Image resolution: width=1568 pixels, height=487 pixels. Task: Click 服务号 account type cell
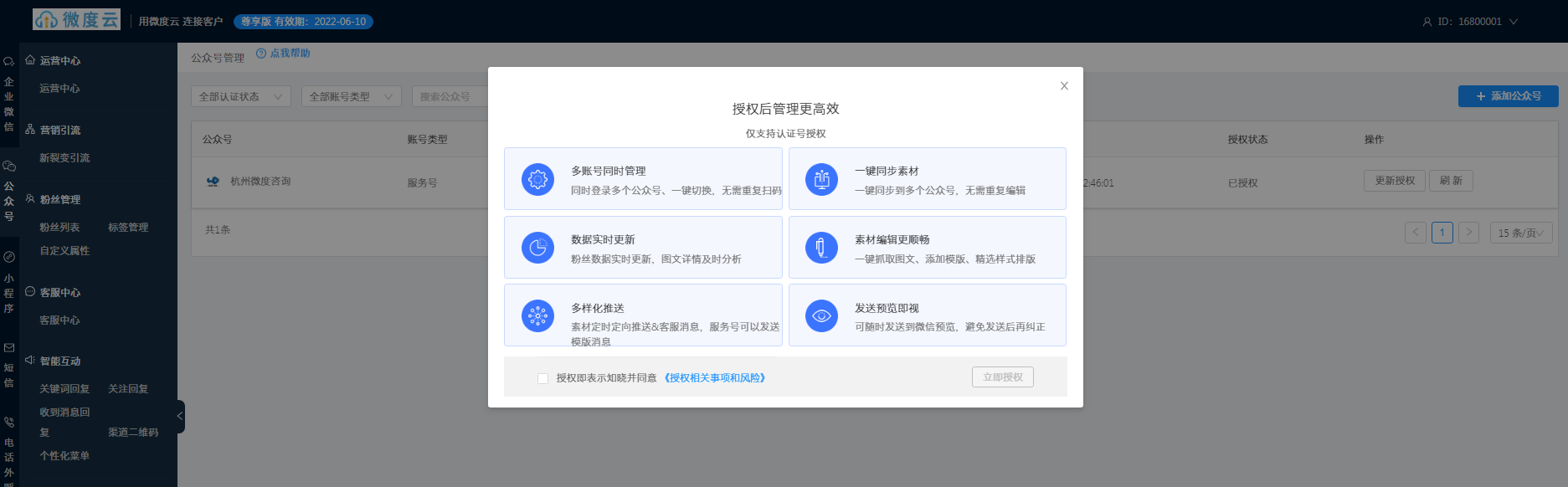[423, 182]
